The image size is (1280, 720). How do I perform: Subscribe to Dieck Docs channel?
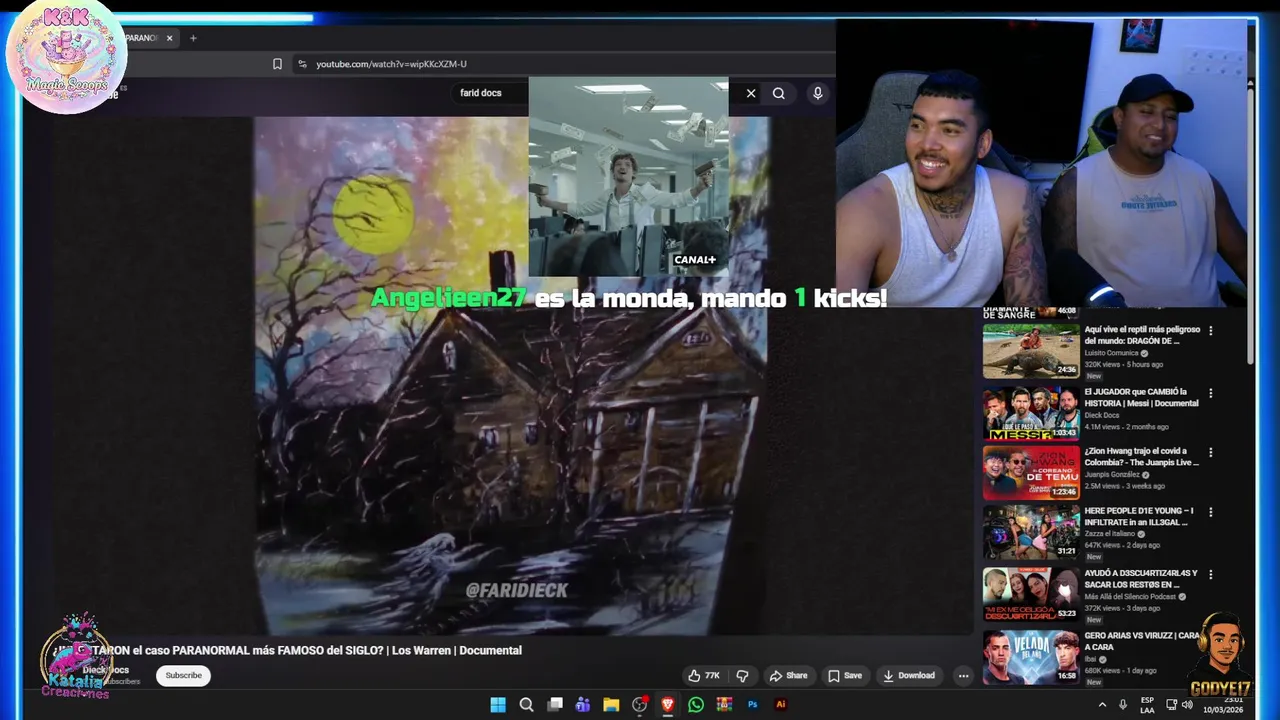tap(183, 676)
